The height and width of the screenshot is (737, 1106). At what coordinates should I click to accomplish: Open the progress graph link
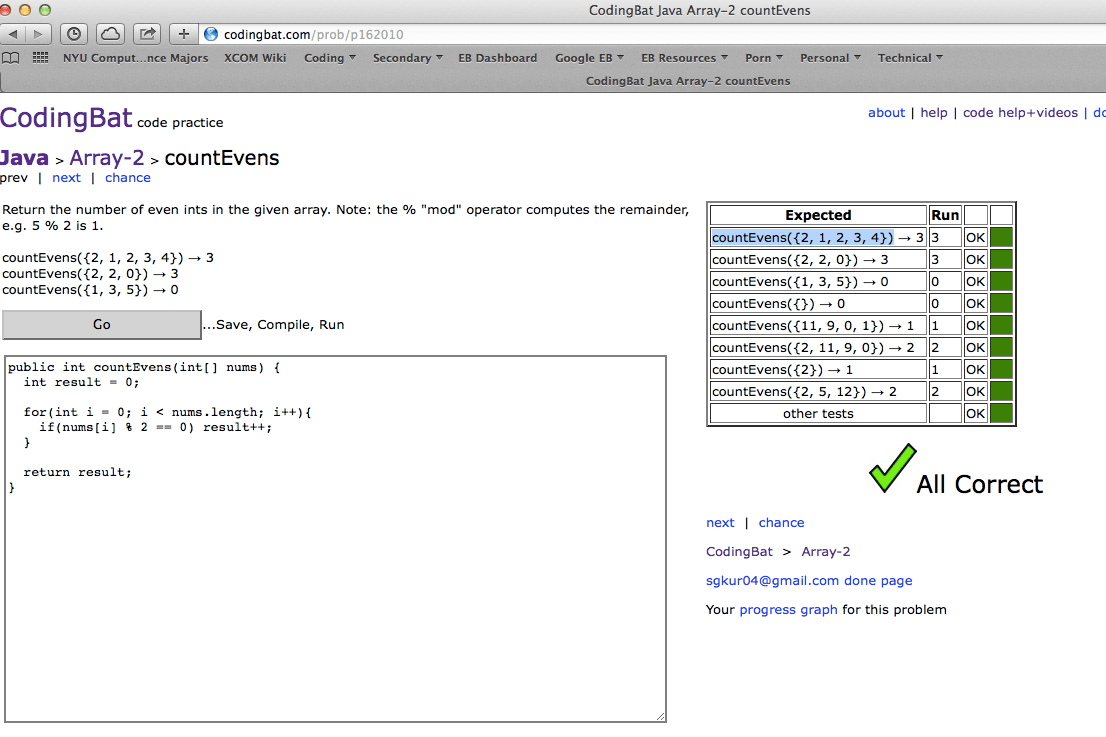789,609
